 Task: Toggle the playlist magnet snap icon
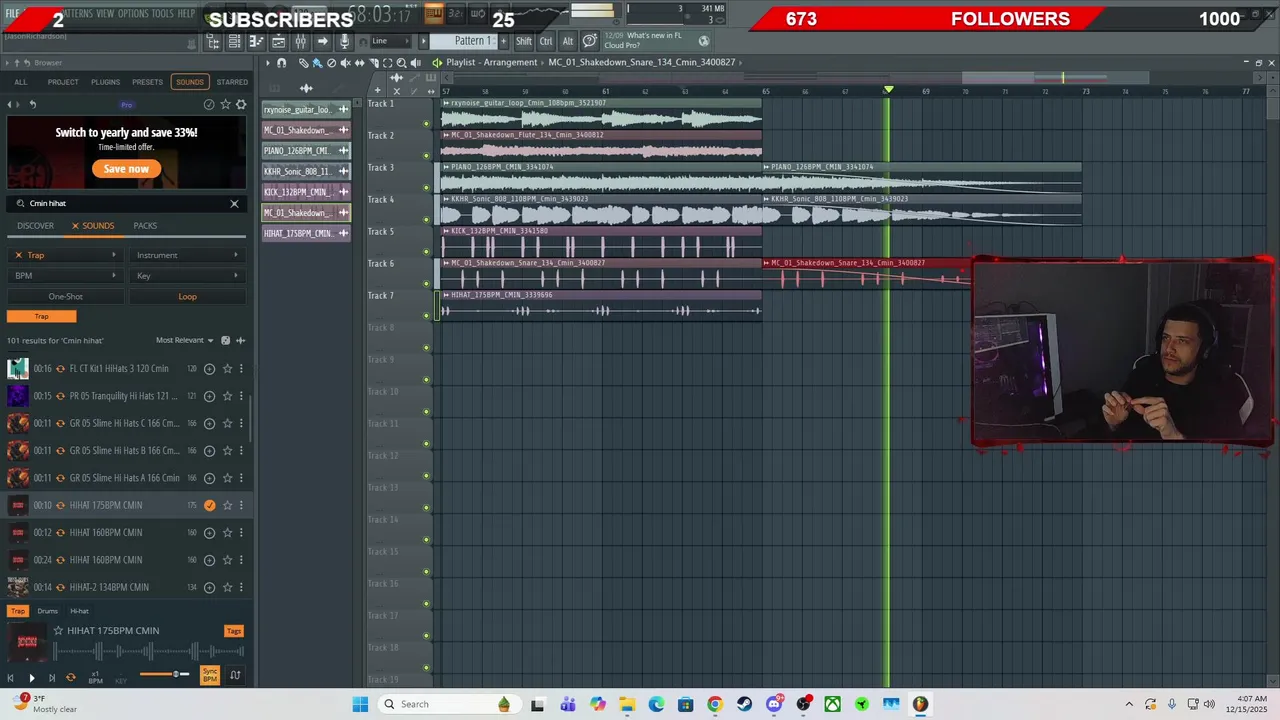(x=281, y=63)
